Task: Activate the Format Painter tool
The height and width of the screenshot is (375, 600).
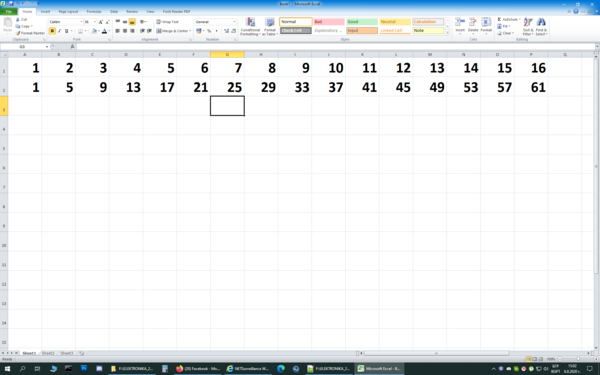Action: (30, 33)
